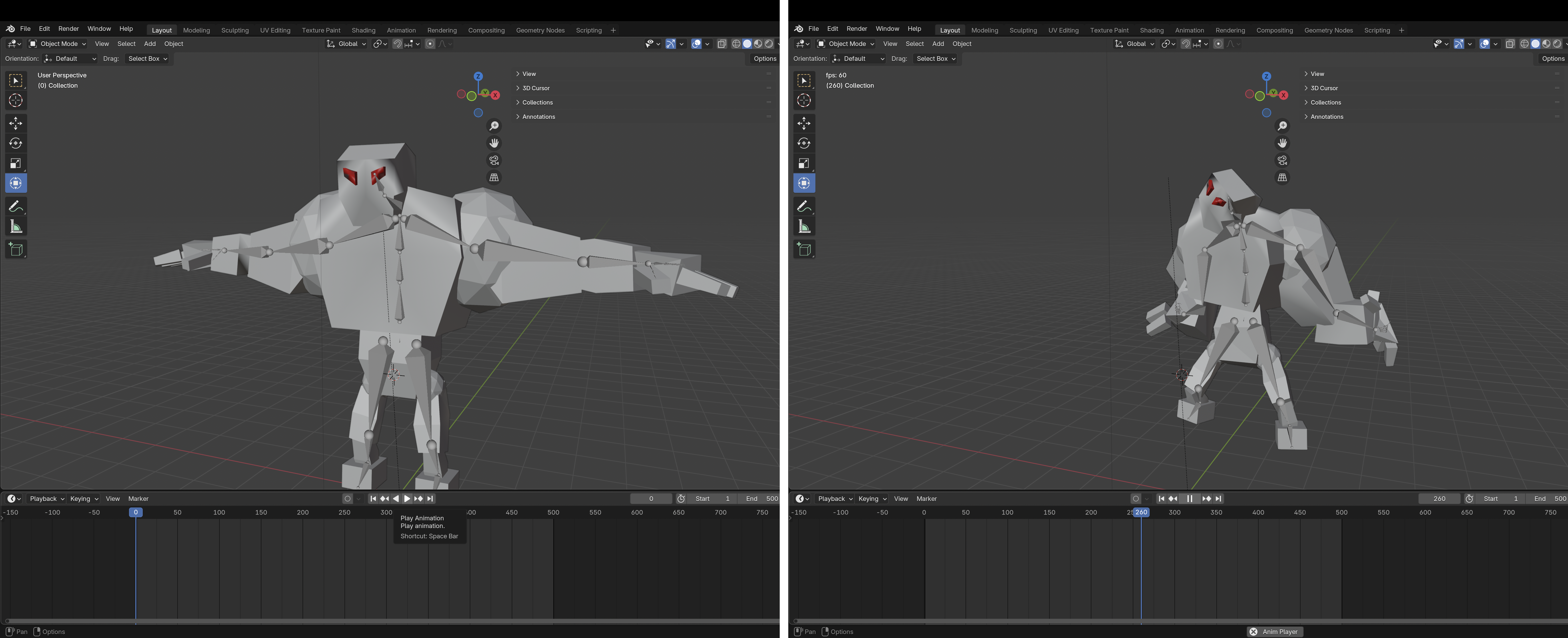Image resolution: width=1568 pixels, height=638 pixels.
Task: Select Add Cube tool in right window
Action: click(x=804, y=249)
